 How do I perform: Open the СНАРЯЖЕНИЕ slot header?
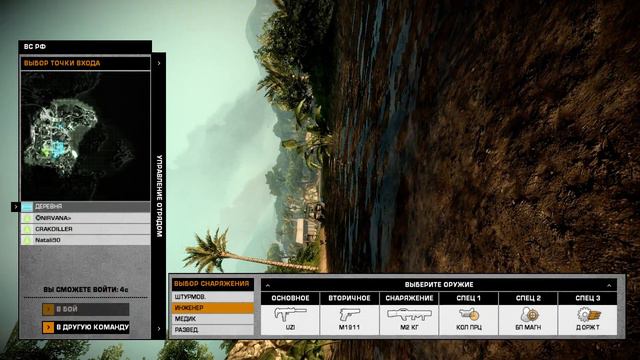tap(409, 298)
